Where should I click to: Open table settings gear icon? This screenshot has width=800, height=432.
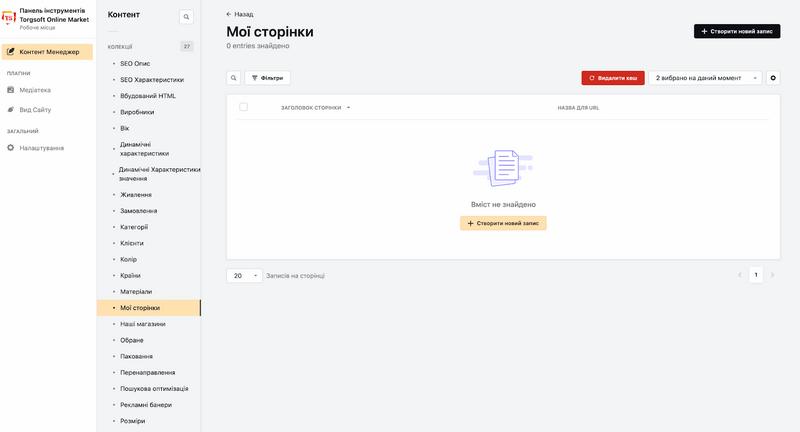coord(773,78)
